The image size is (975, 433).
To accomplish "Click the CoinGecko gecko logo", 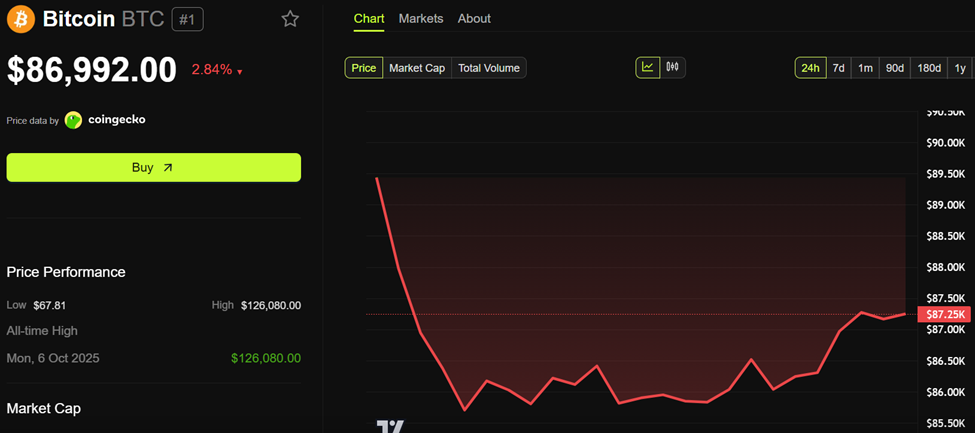I will click(73, 120).
